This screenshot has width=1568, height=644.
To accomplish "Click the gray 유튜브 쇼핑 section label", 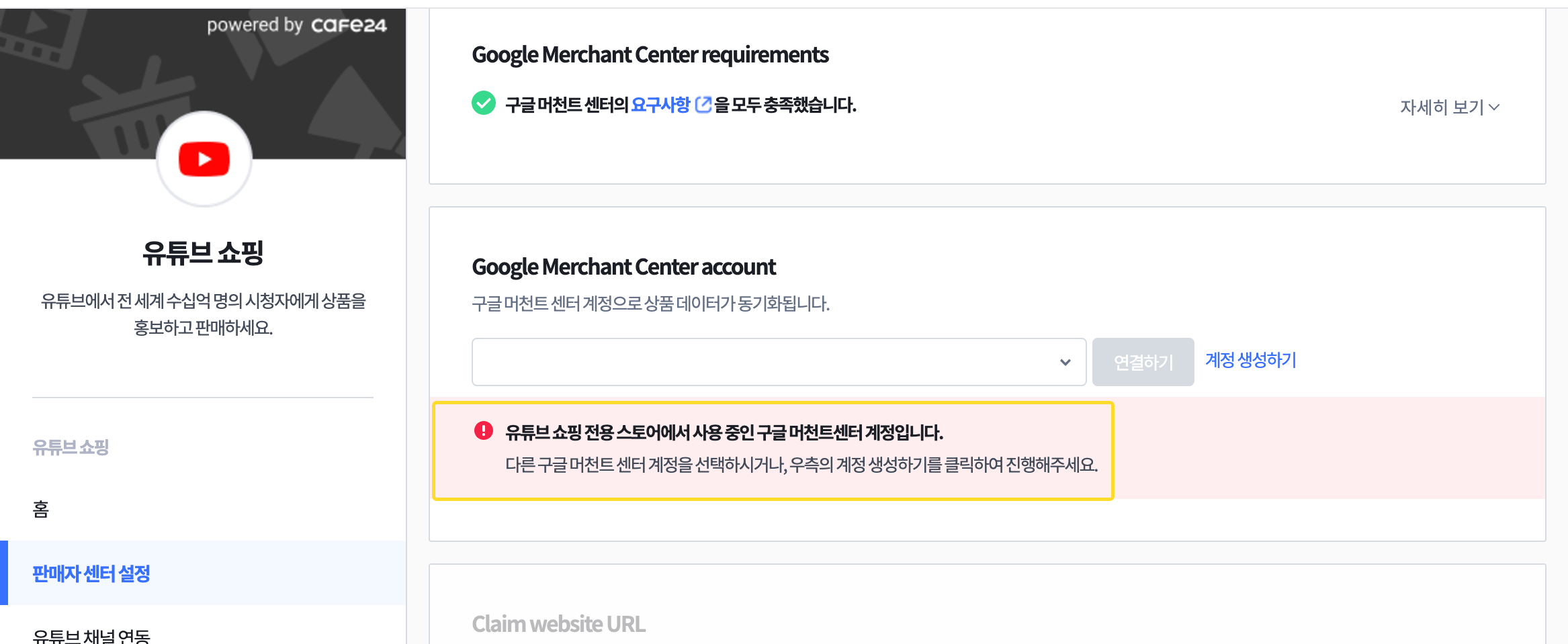I will (71, 447).
